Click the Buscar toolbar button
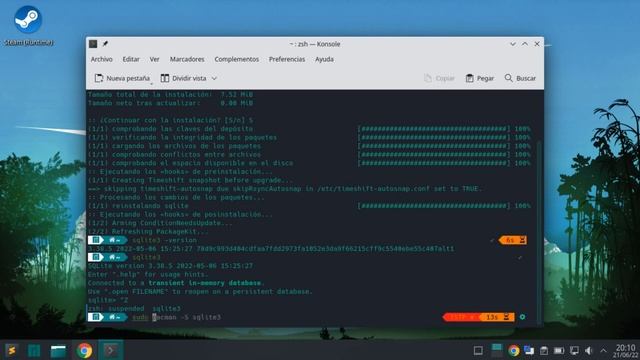Image resolution: width=640 pixels, height=360 pixels. tap(520, 78)
